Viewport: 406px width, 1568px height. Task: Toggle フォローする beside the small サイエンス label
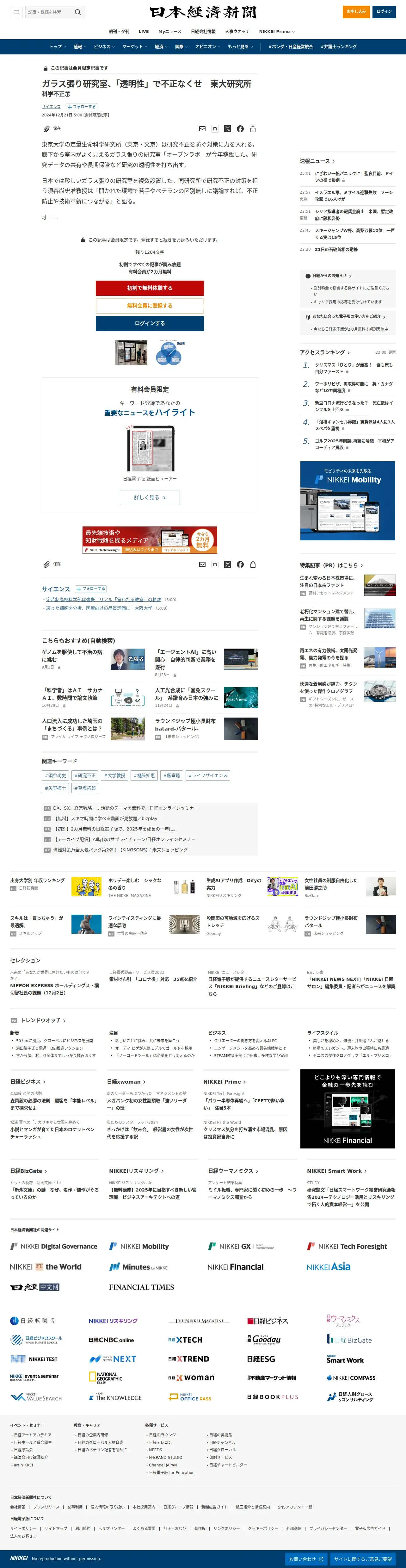pyautogui.click(x=82, y=107)
